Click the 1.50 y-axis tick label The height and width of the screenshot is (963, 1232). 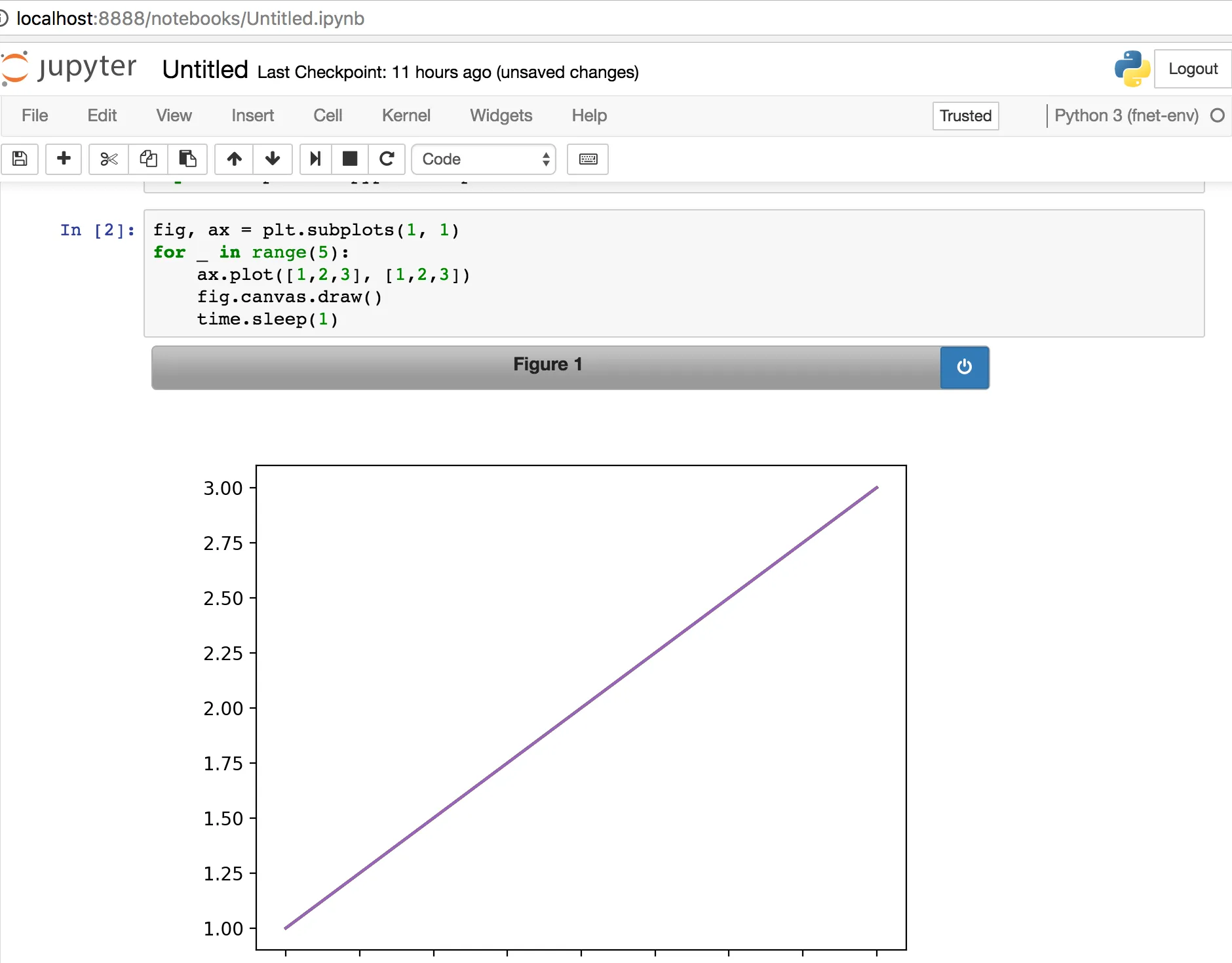click(223, 818)
